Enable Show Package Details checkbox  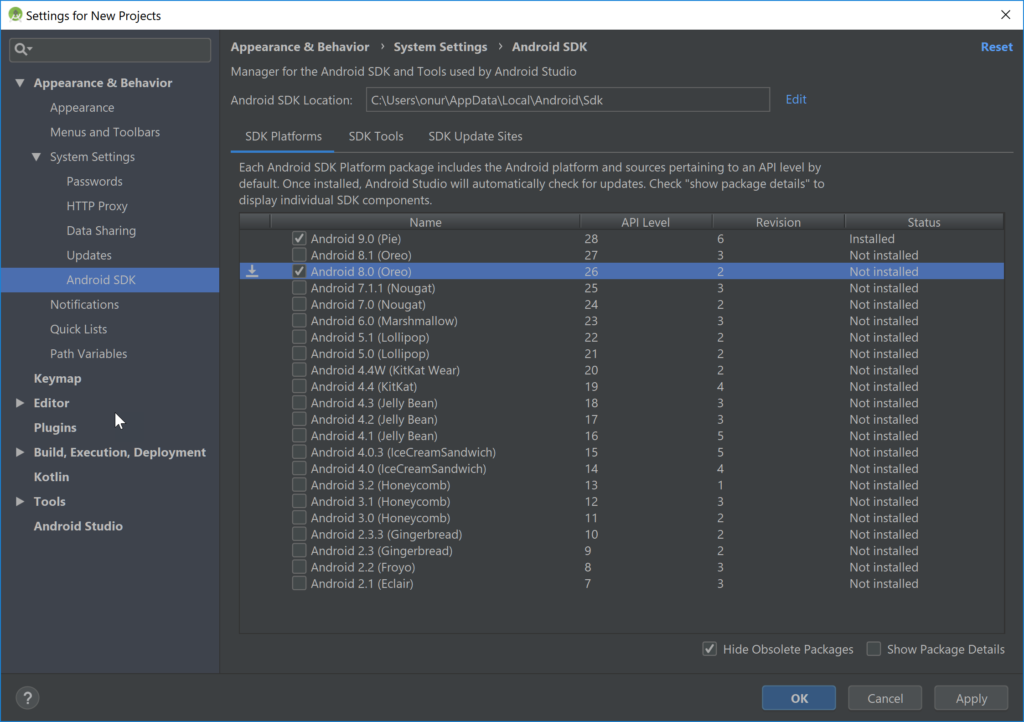pos(873,649)
